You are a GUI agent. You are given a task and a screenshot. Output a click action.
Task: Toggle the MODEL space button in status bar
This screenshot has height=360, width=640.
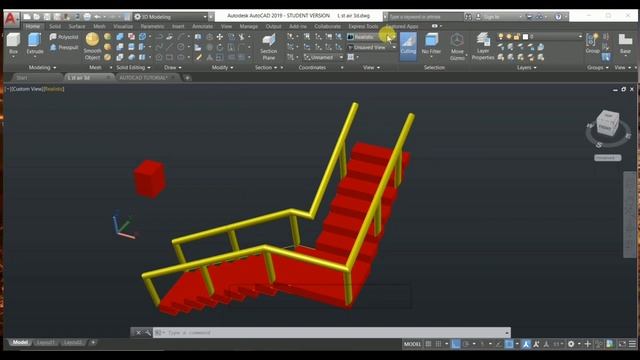tap(412, 344)
